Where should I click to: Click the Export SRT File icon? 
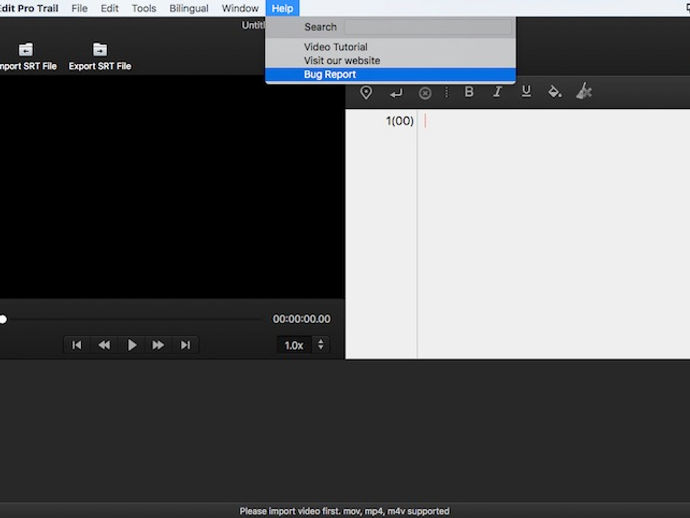pos(100,50)
